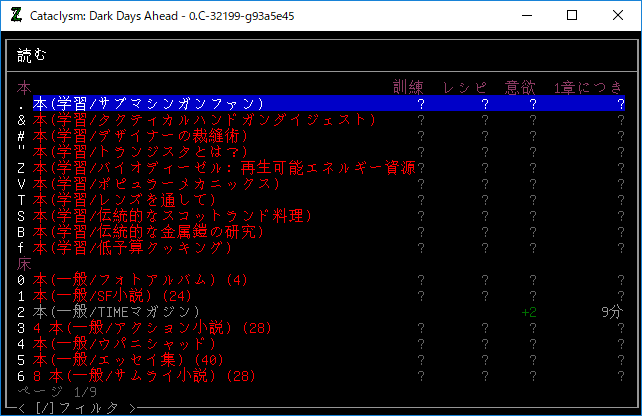The height and width of the screenshot is (416, 642).
Task: Choose the 低予算クッキング book
Action: coord(140,247)
